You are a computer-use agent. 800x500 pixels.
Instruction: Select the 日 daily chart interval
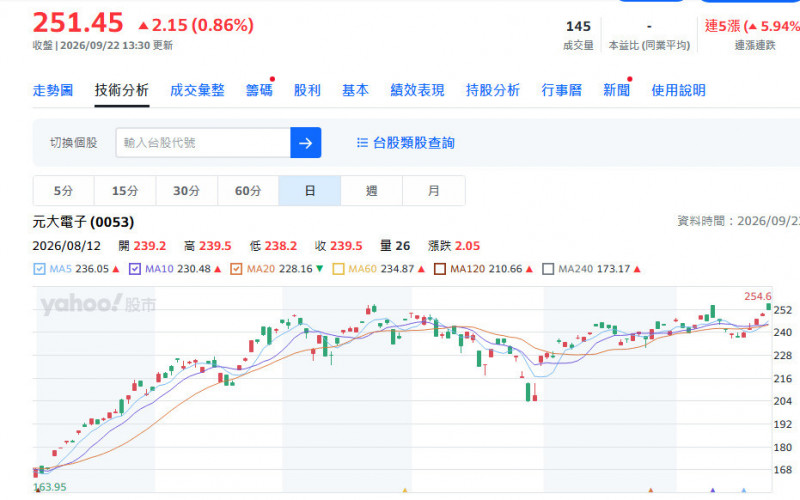pos(310,191)
